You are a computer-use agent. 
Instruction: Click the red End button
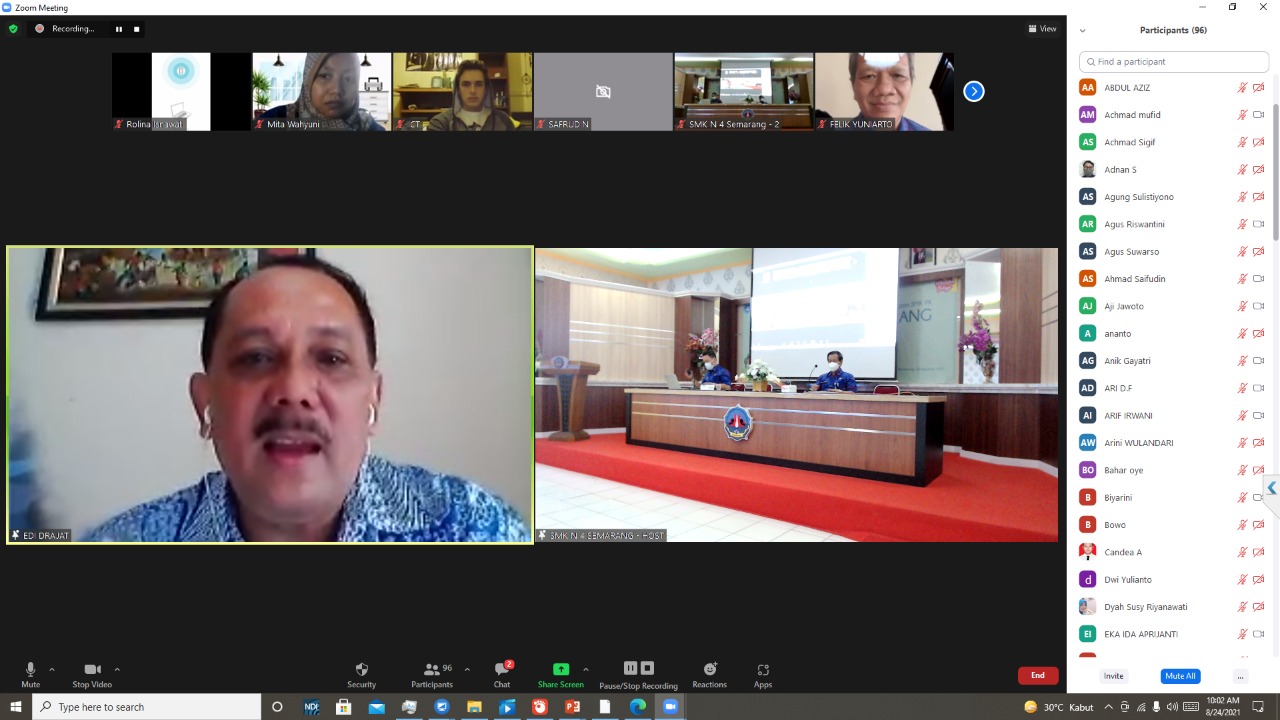point(1038,675)
